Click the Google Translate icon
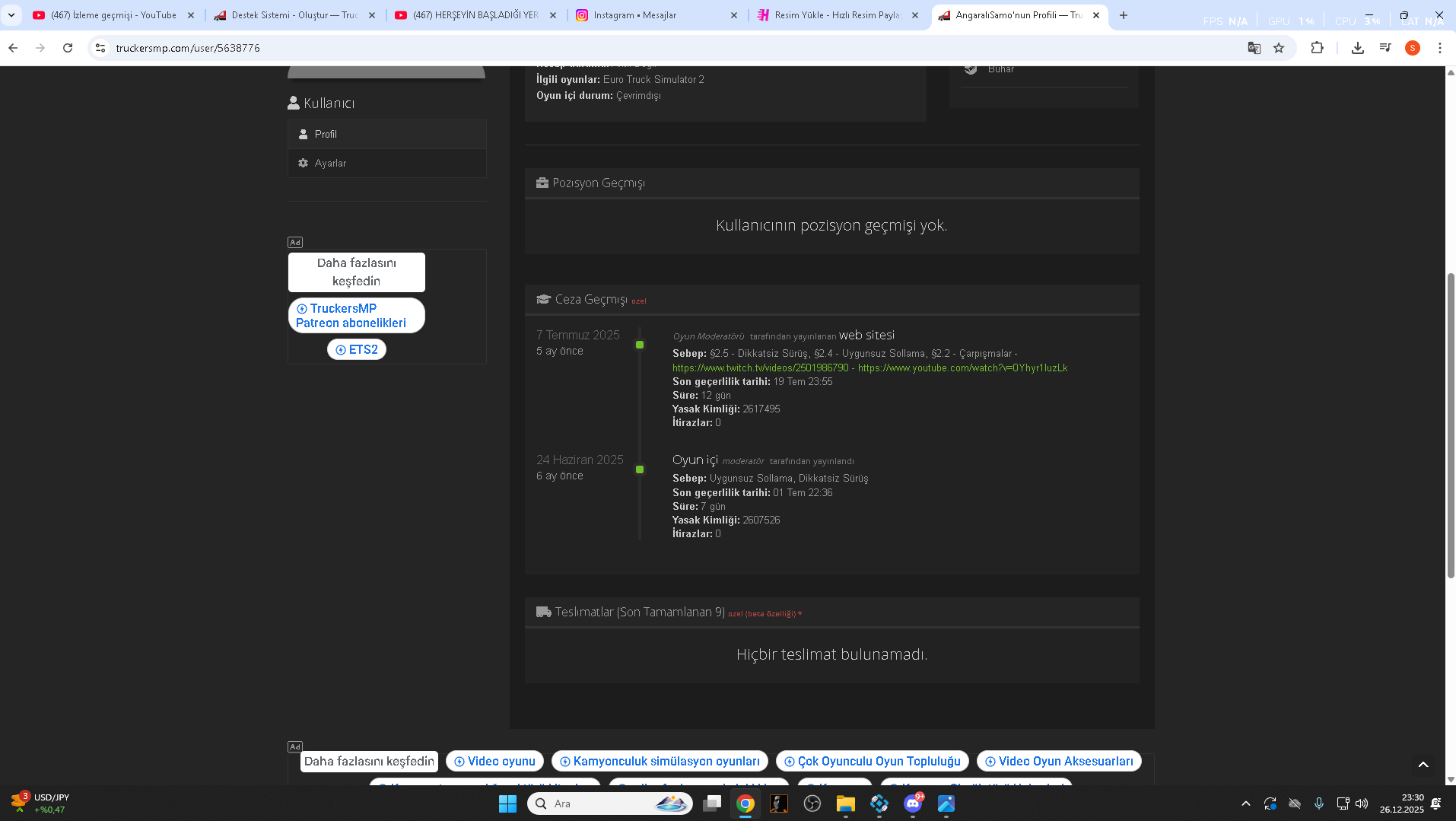 click(x=1254, y=48)
